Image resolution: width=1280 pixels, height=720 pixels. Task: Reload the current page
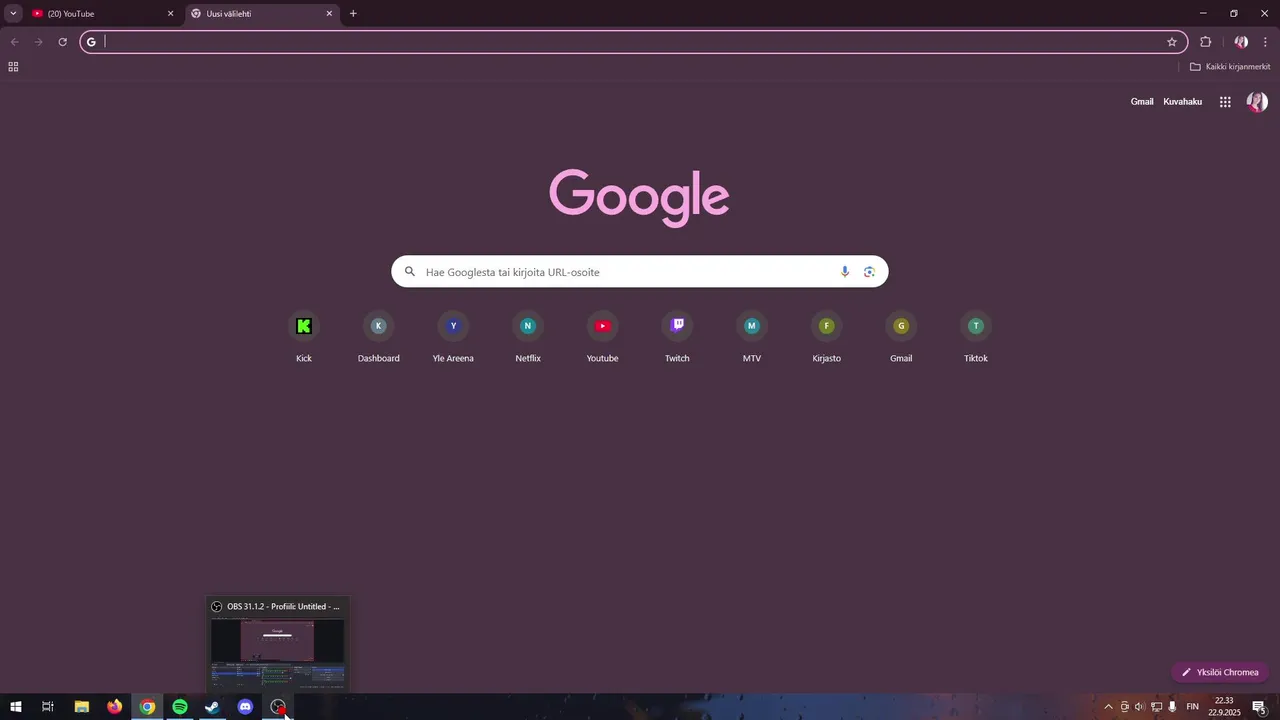click(x=62, y=42)
